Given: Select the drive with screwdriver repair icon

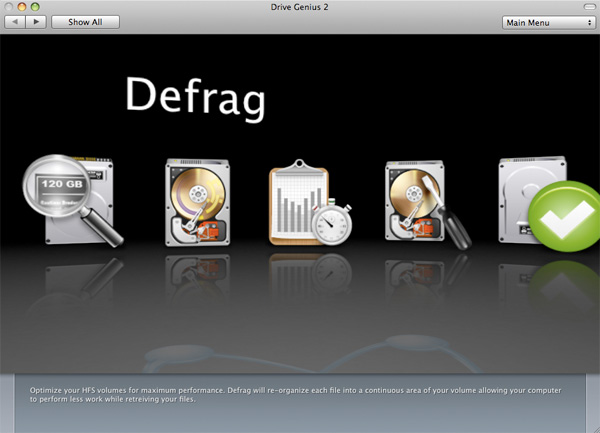Looking at the screenshot, I should click(x=428, y=204).
